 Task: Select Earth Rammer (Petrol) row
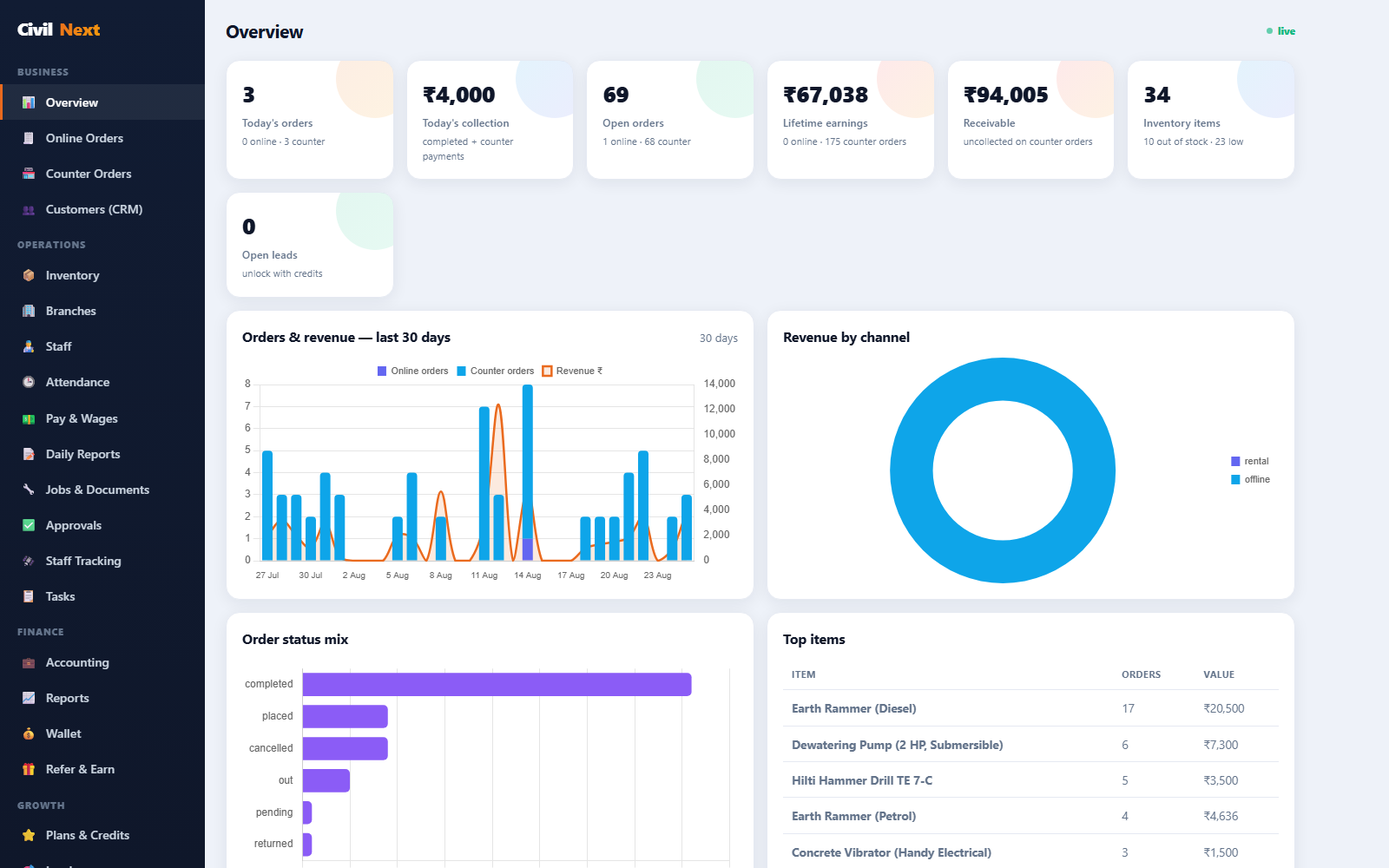[x=1030, y=816]
